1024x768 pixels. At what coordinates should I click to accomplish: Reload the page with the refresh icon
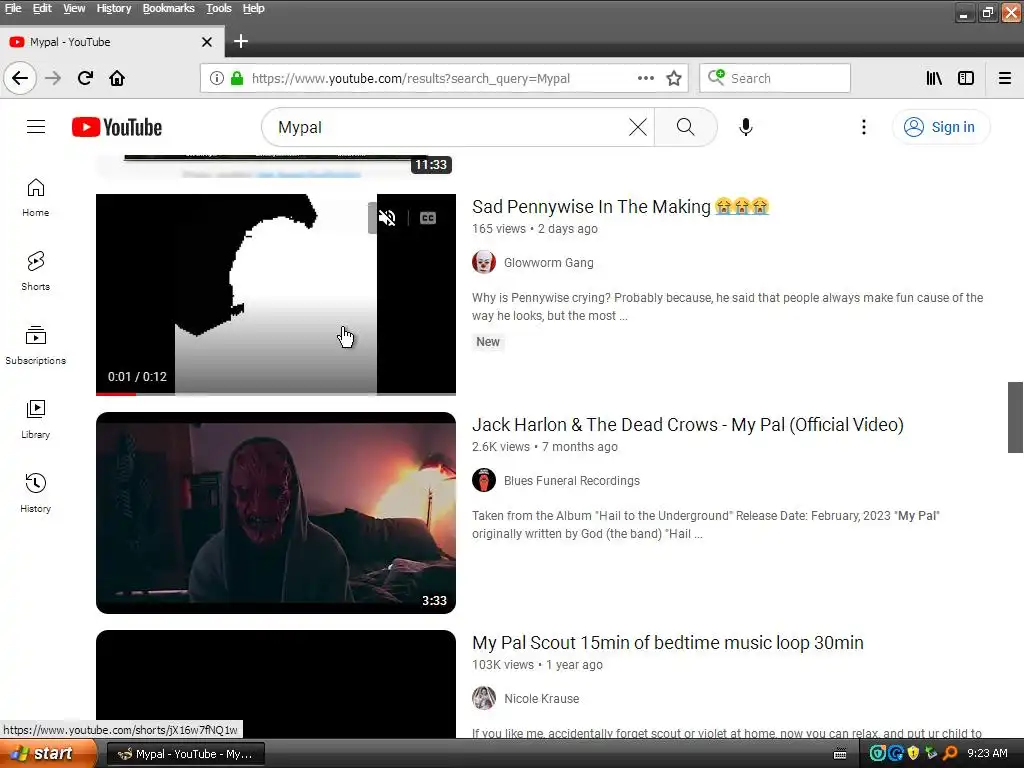[x=85, y=78]
